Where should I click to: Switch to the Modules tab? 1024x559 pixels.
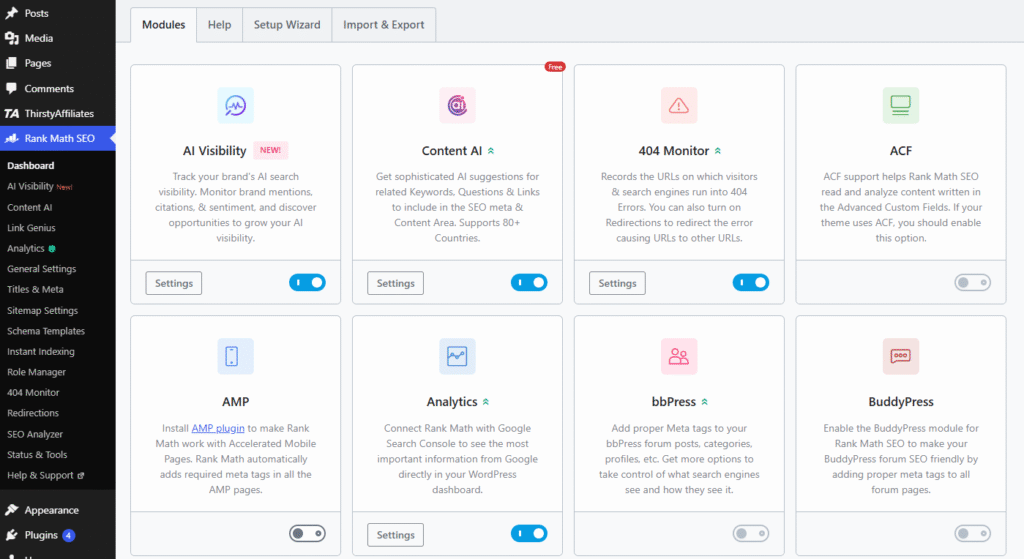[x=163, y=25]
